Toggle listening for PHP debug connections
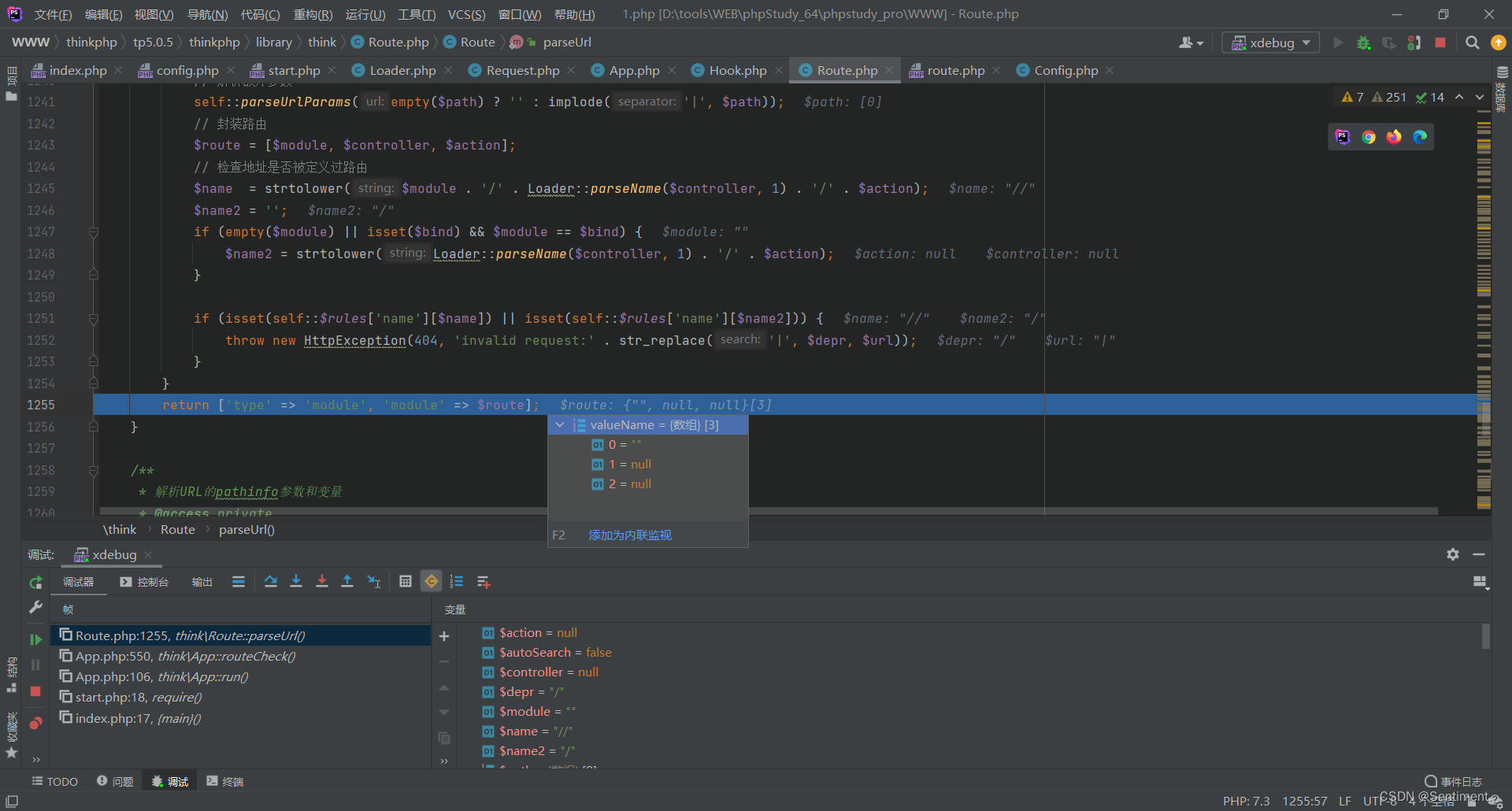Screen dimensions: 1512x811 click(1415, 43)
